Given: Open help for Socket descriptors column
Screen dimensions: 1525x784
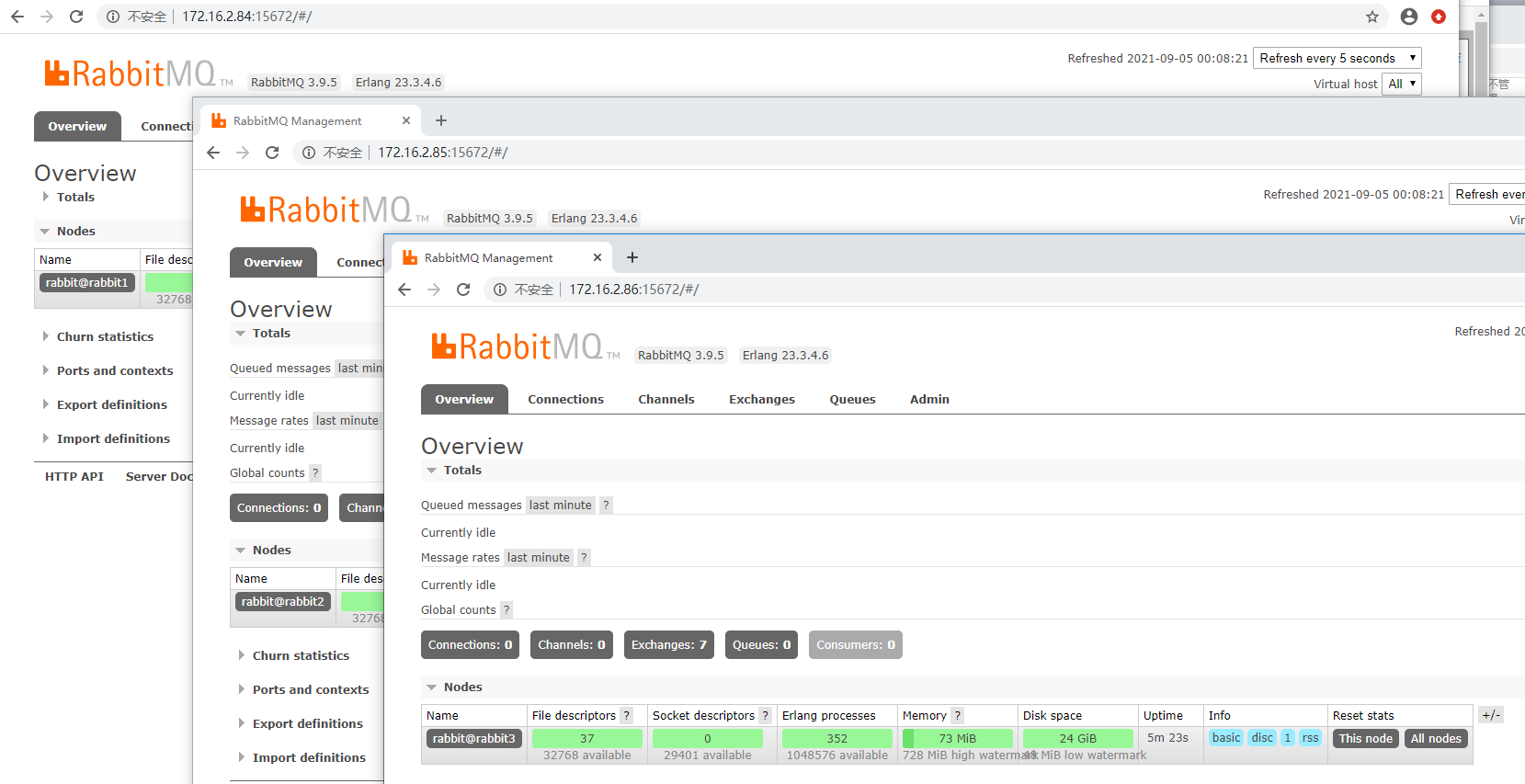Looking at the screenshot, I should point(765,716).
